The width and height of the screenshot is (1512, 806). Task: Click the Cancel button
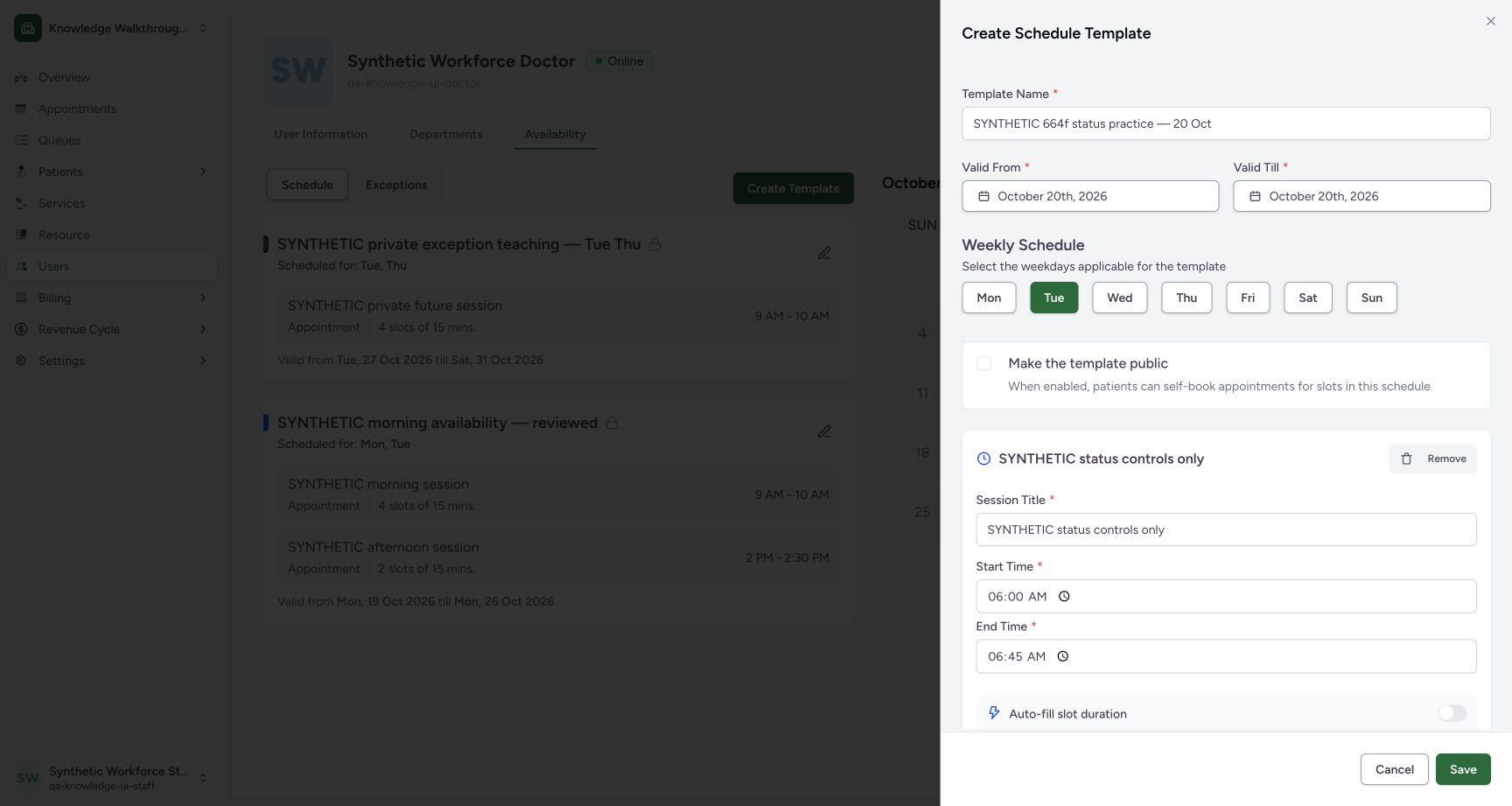click(x=1395, y=769)
